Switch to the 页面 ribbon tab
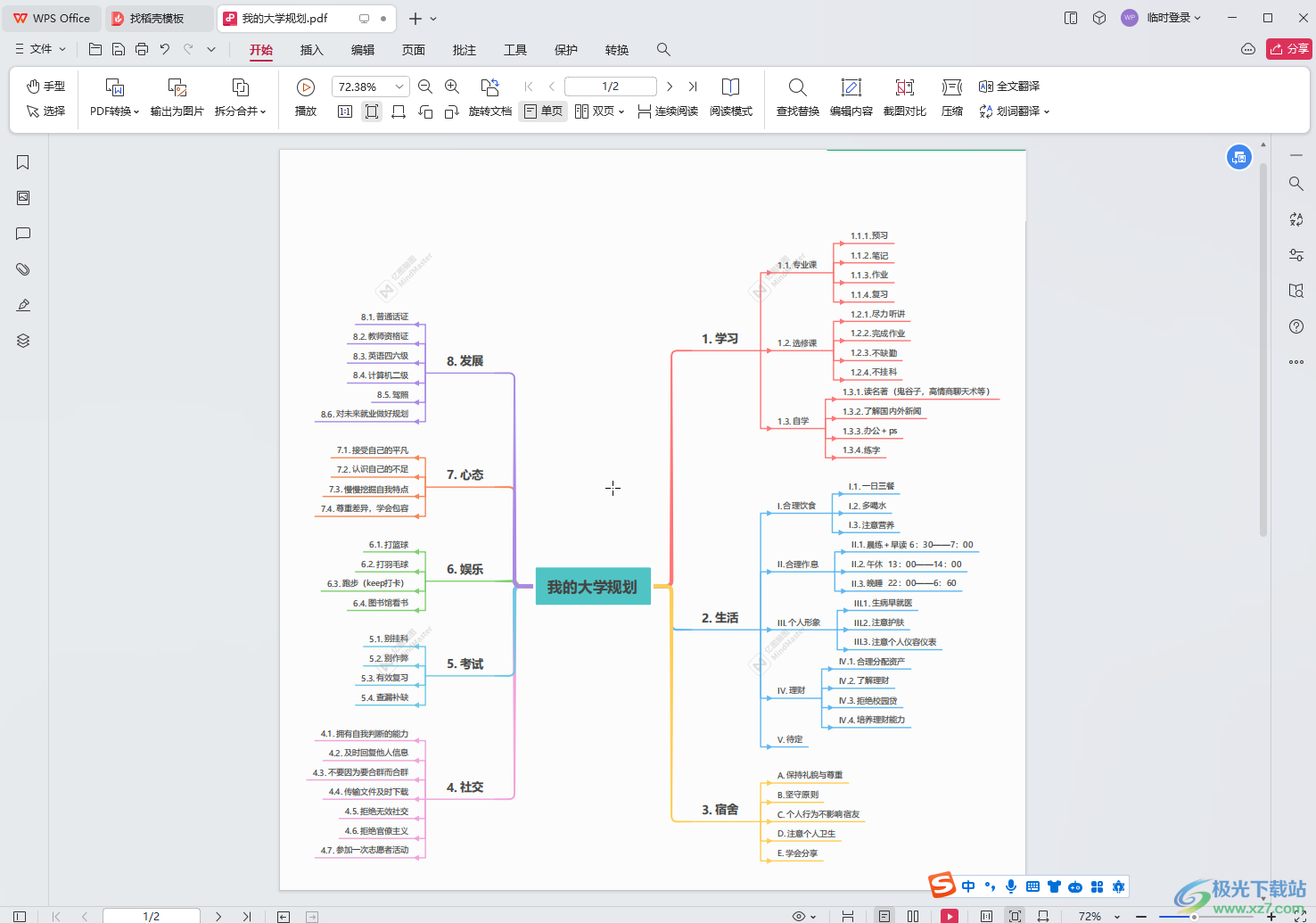The height and width of the screenshot is (923, 1316). tap(414, 50)
